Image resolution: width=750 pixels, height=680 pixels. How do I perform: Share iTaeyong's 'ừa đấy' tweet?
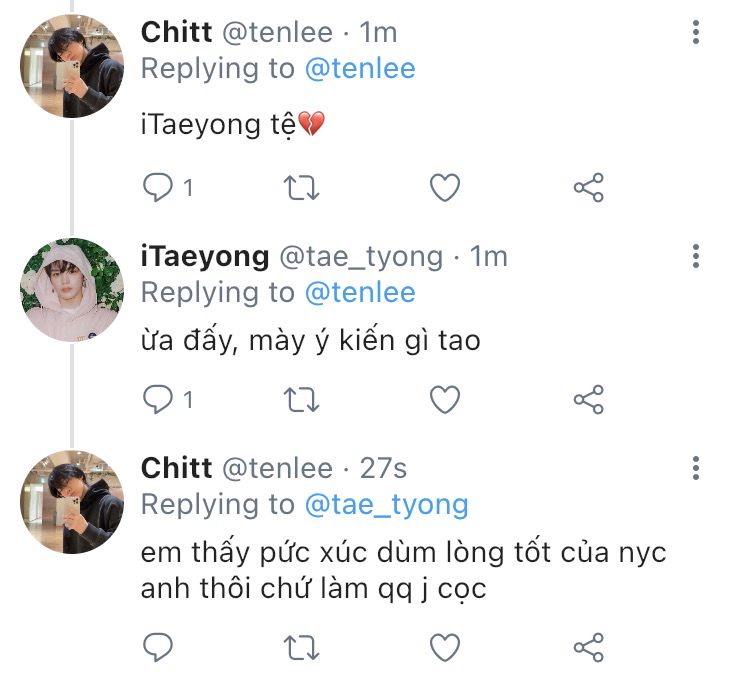588,400
